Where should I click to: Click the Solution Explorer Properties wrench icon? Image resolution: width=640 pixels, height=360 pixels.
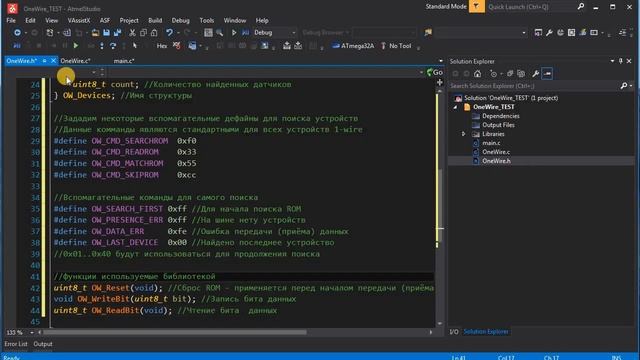[x=536, y=74]
